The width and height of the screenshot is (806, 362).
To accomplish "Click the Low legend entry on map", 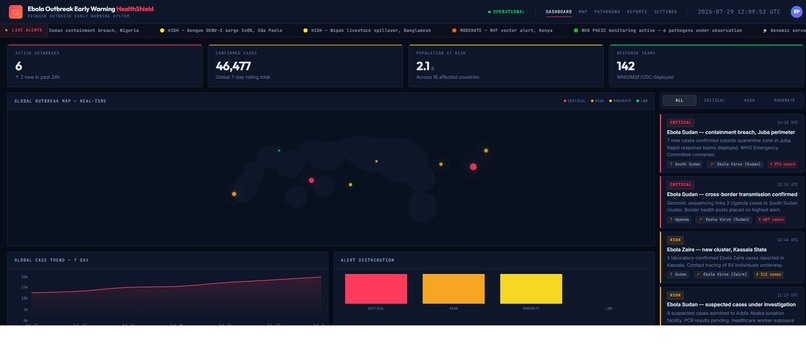I will [642, 101].
